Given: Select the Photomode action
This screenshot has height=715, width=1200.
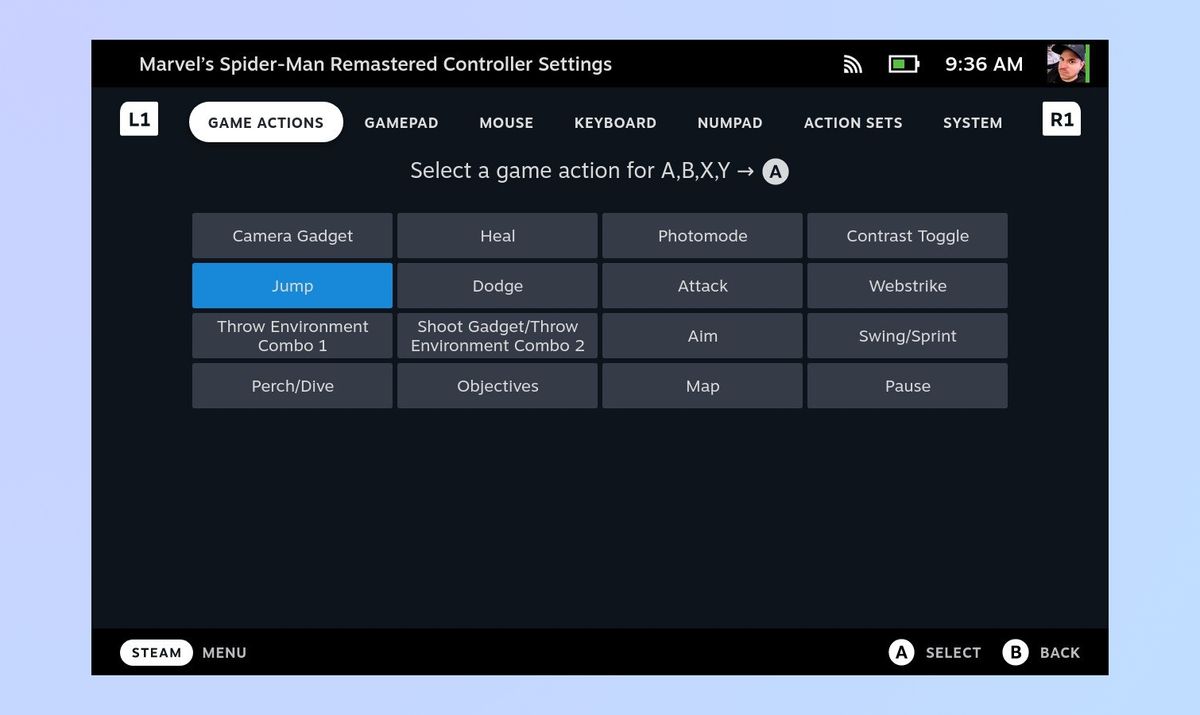Looking at the screenshot, I should click(x=702, y=235).
